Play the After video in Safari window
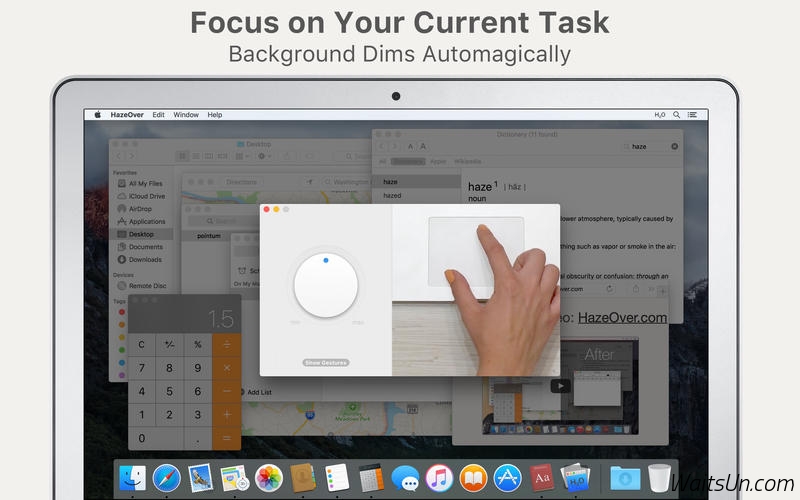 pyautogui.click(x=560, y=386)
